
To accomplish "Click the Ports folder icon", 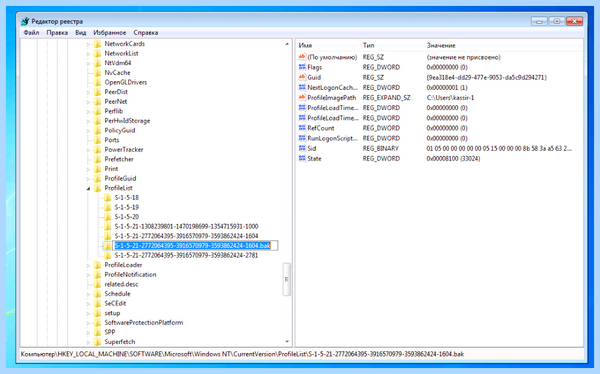I will pos(98,140).
